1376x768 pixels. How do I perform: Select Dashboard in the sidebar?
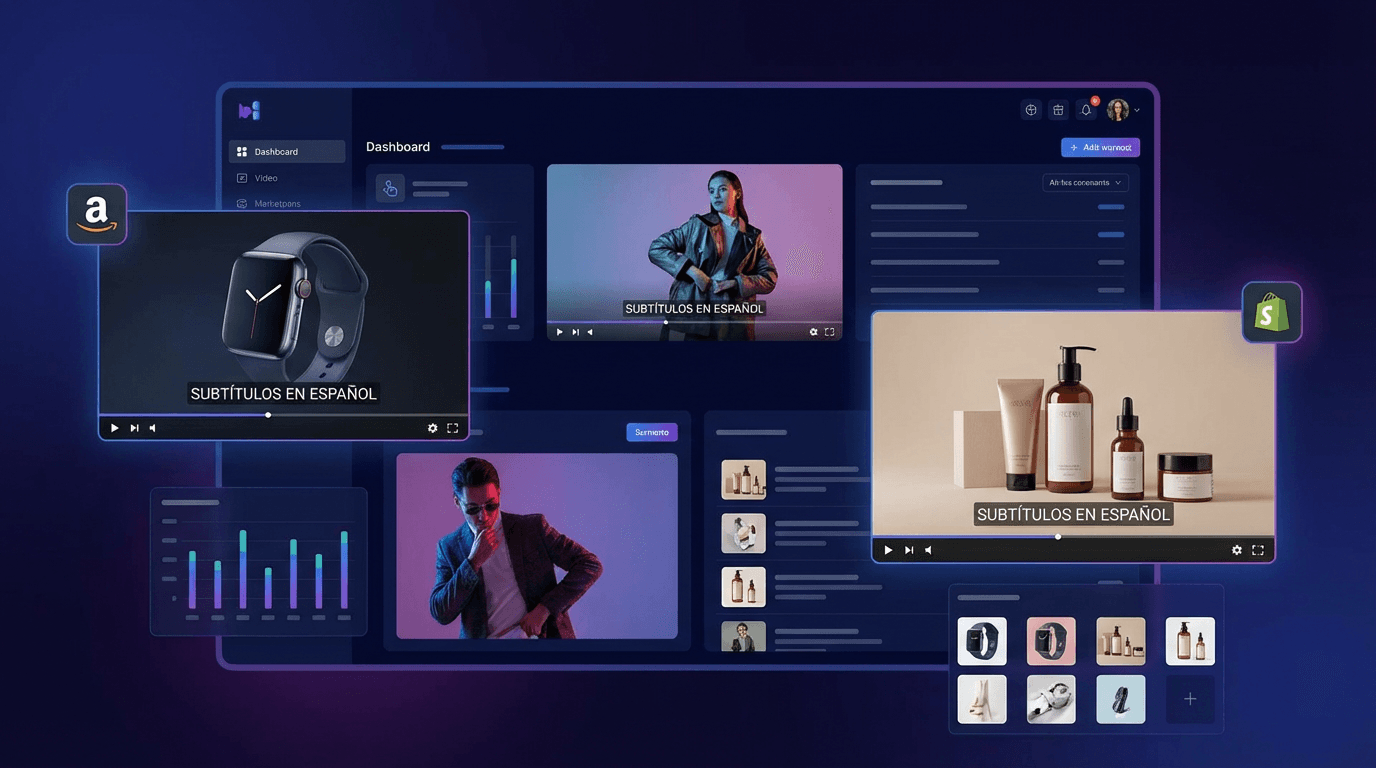(287, 152)
